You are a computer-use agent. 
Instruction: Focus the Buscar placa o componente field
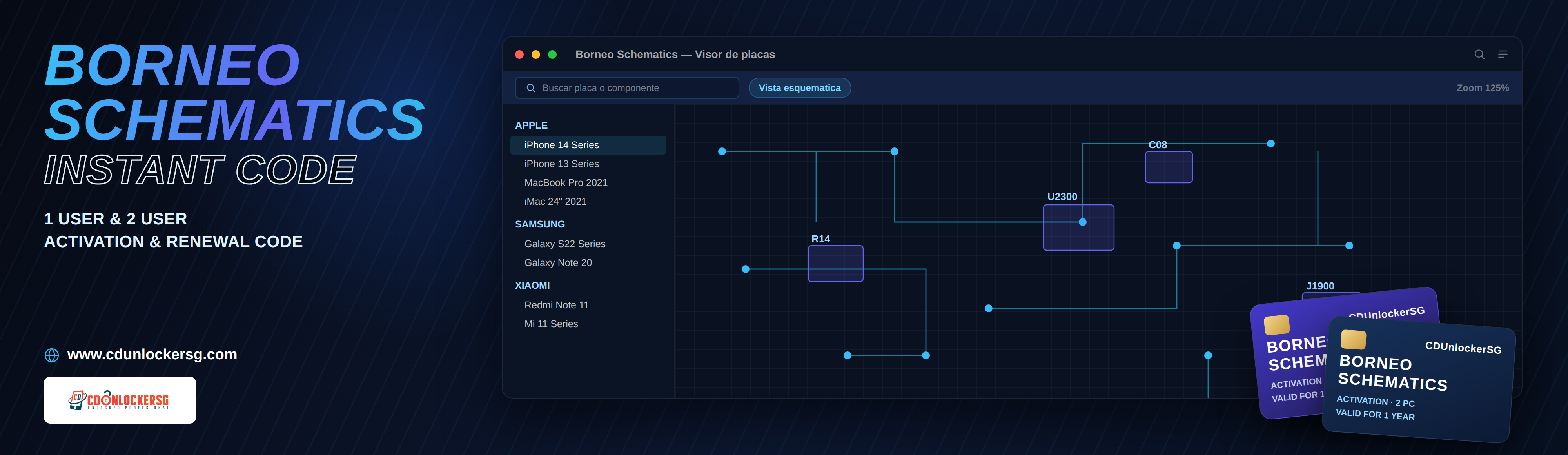click(x=627, y=88)
